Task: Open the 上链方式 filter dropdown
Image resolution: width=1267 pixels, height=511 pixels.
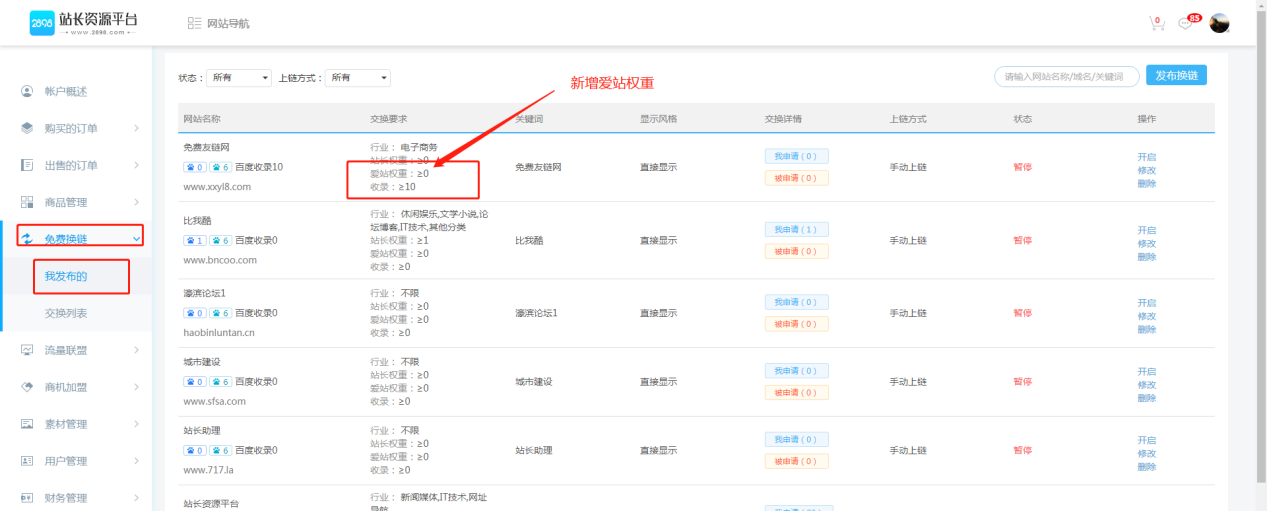Action: pyautogui.click(x=358, y=78)
